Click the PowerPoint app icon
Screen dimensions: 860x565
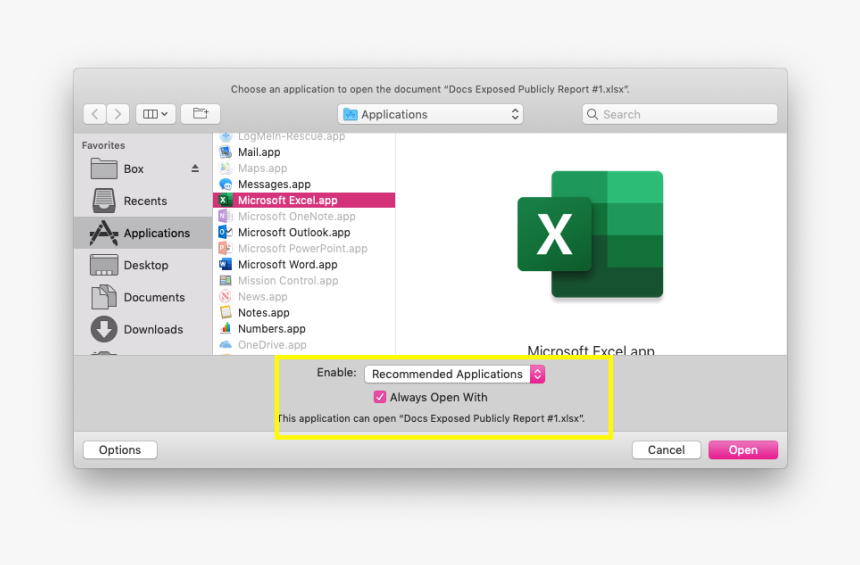(225, 248)
